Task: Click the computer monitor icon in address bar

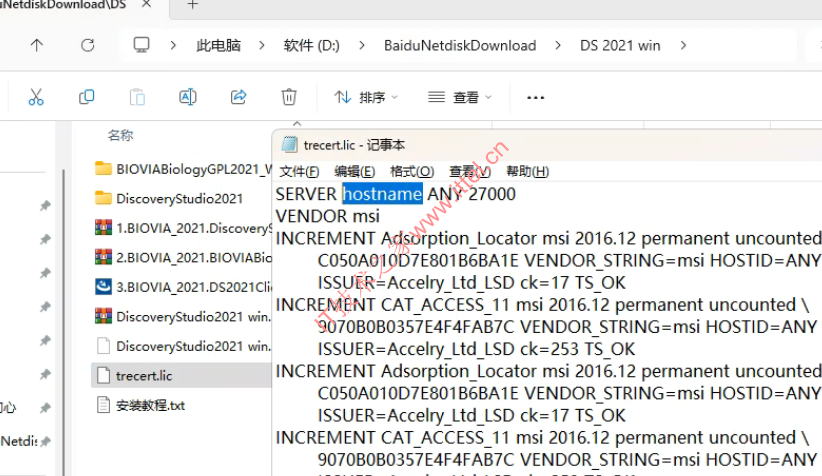Action: pyautogui.click(x=142, y=45)
